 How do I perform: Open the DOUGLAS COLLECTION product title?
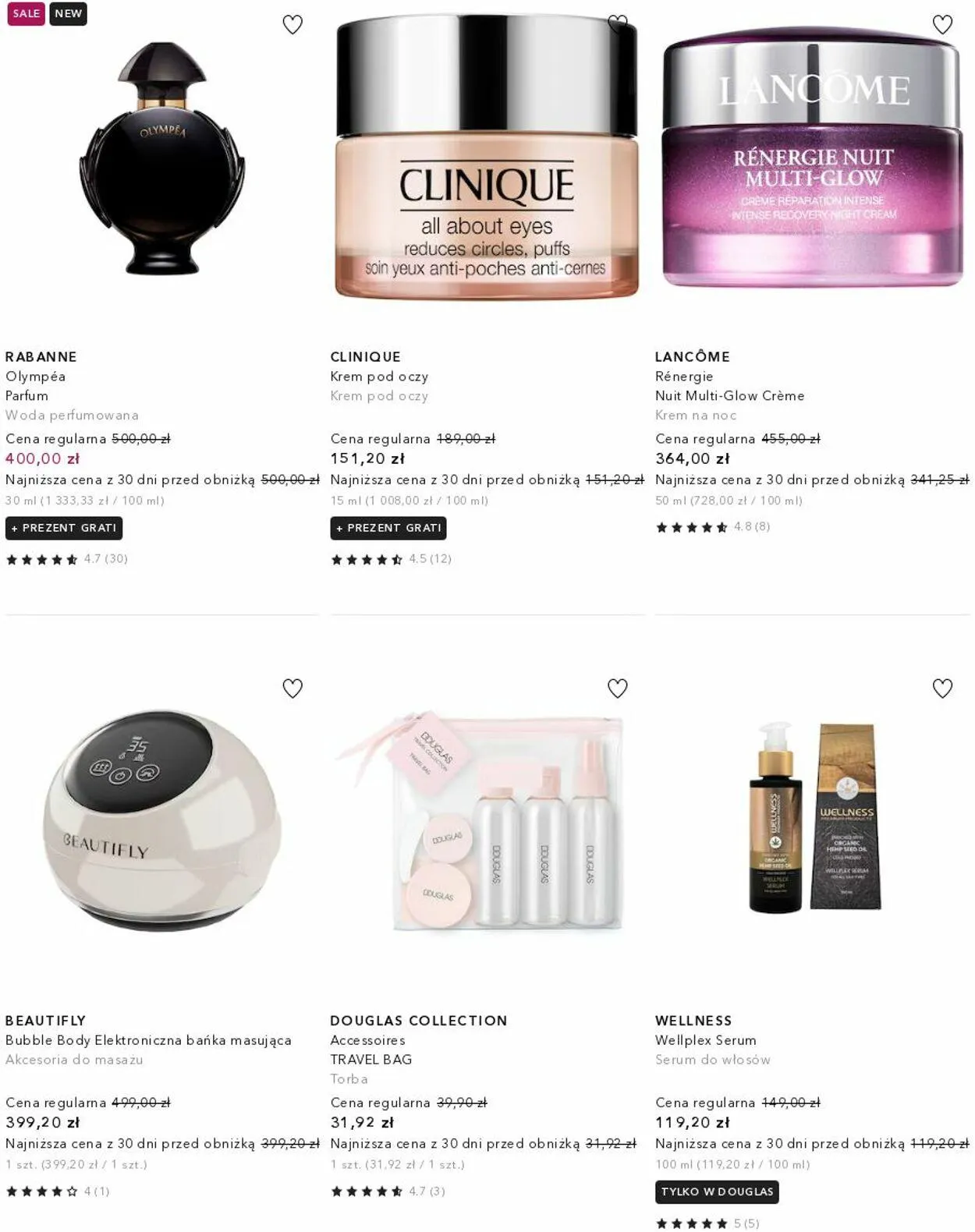pyautogui.click(x=419, y=1020)
